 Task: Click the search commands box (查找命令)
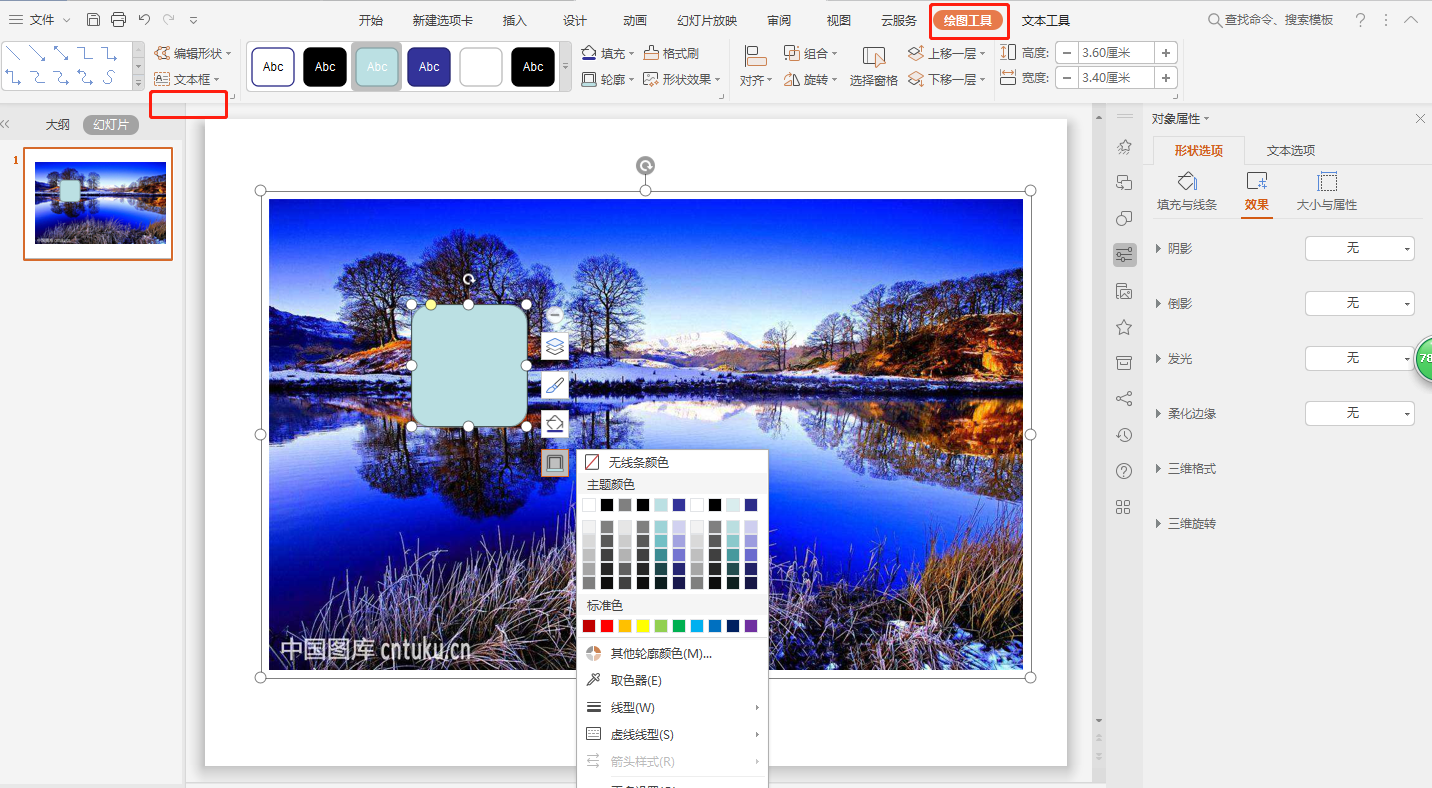[1271, 20]
